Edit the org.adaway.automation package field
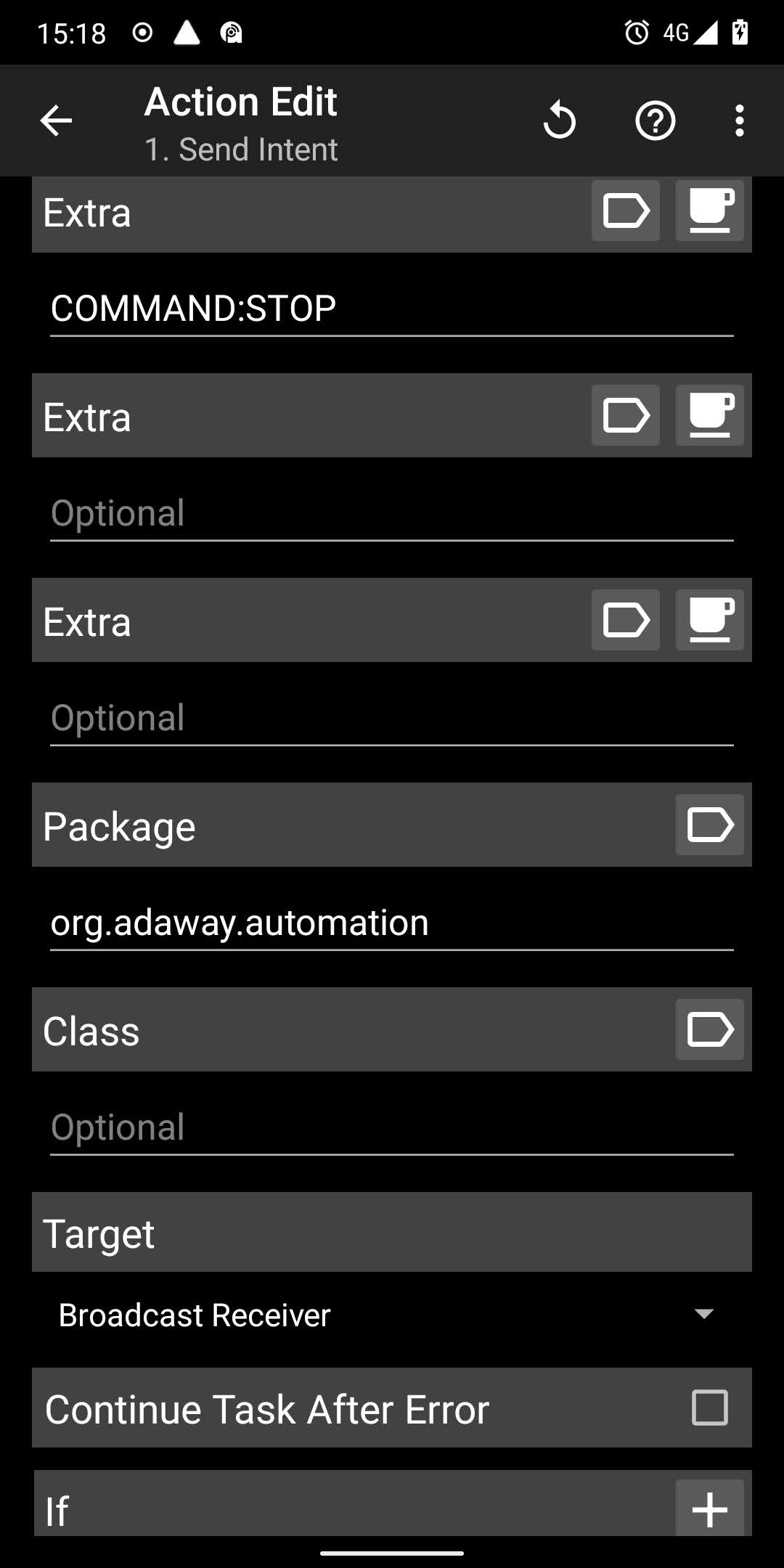This screenshot has width=784, height=1568. pos(392,923)
